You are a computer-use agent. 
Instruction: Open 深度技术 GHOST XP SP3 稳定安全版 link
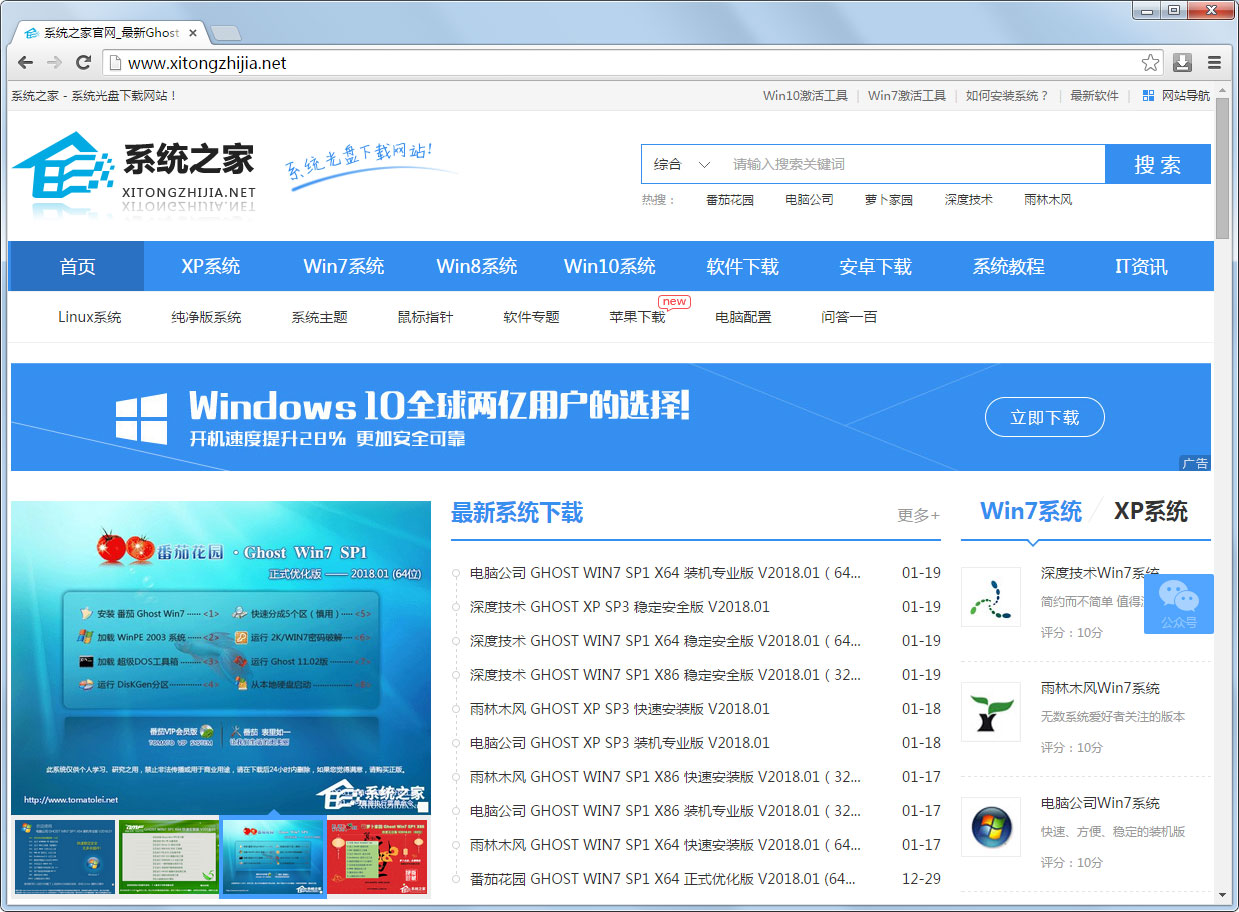coord(620,607)
